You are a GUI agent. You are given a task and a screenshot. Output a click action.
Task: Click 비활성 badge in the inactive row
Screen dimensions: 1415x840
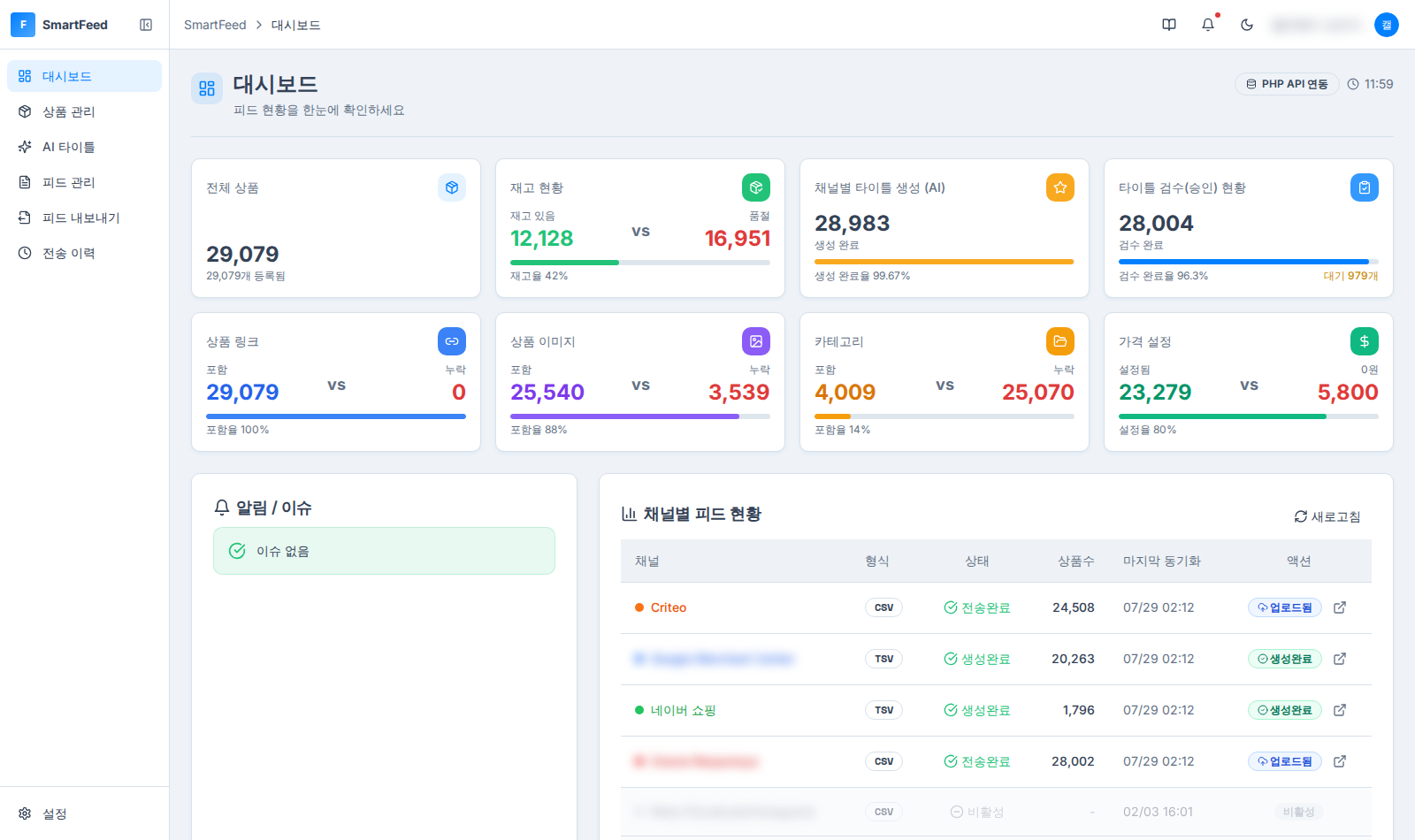point(1299,812)
